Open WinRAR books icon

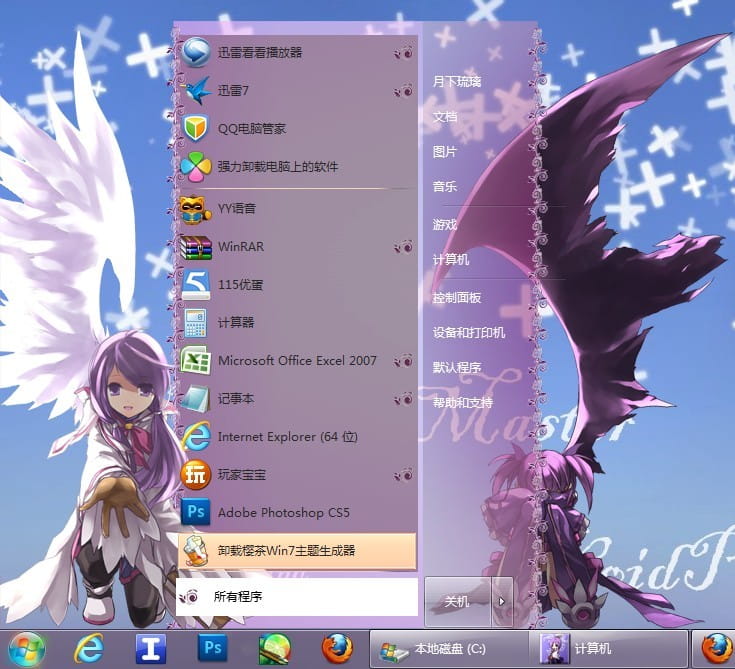[x=195, y=247]
